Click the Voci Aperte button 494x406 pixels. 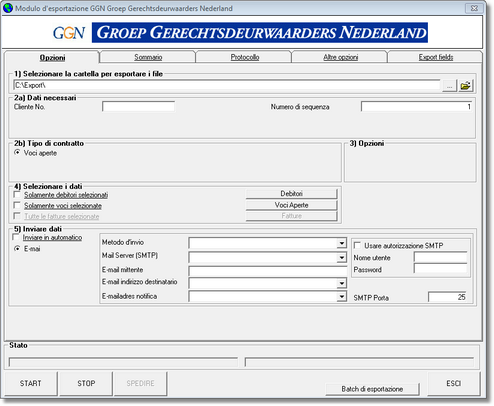click(291, 205)
